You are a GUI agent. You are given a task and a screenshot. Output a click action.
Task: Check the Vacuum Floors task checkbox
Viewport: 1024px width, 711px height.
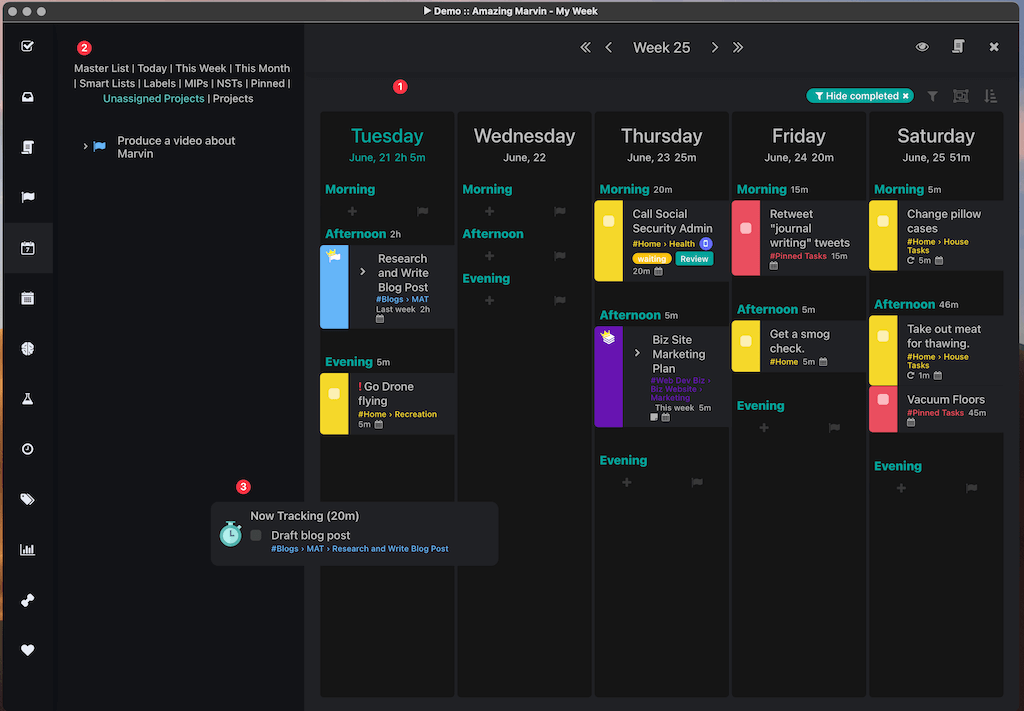[x=883, y=399]
